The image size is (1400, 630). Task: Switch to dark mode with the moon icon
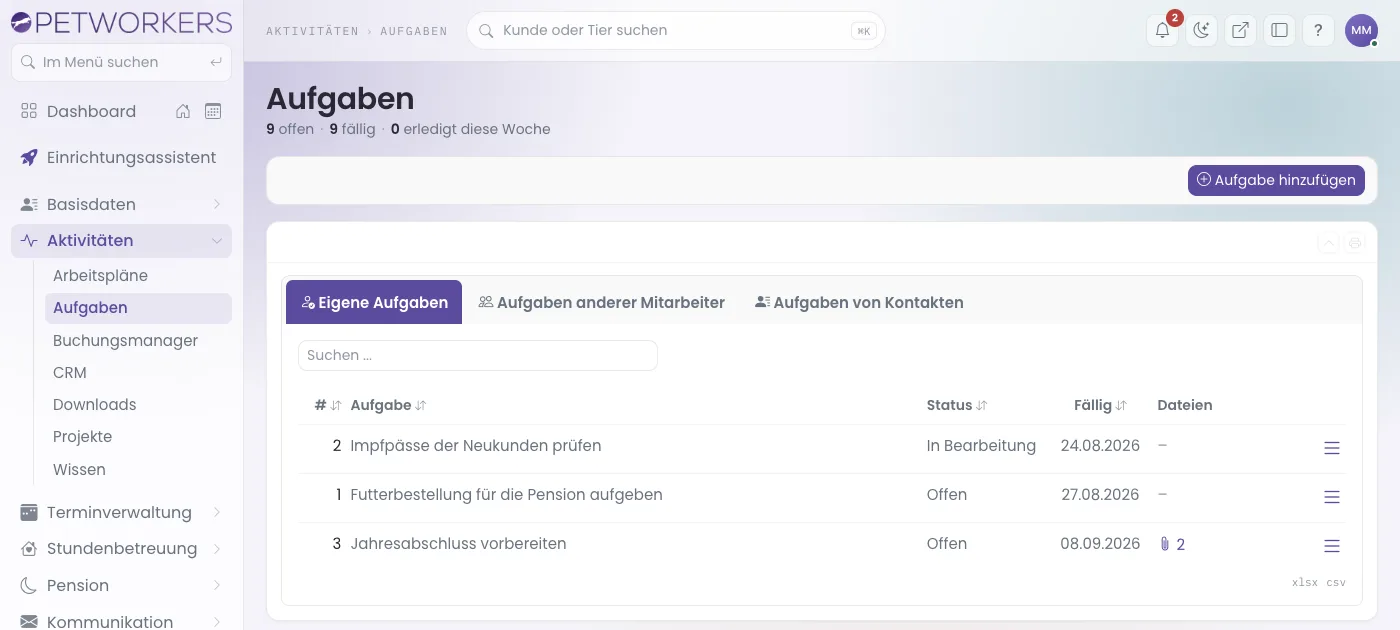point(1201,30)
